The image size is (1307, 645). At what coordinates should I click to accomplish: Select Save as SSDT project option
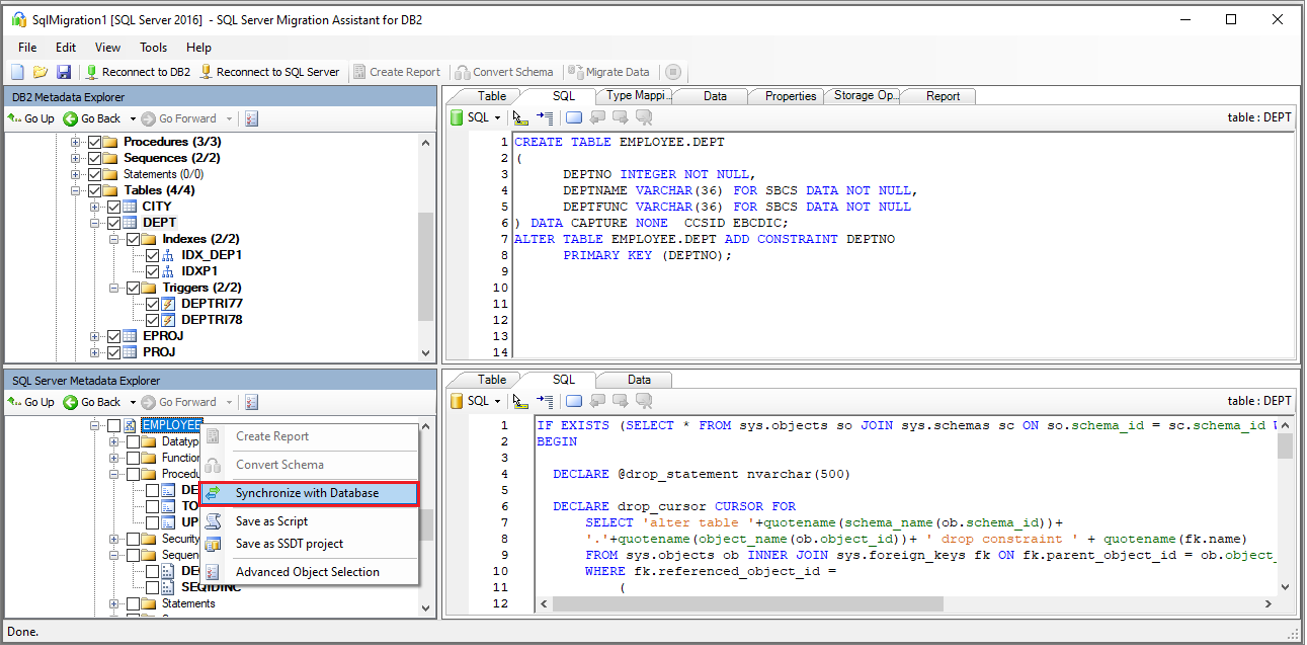289,544
